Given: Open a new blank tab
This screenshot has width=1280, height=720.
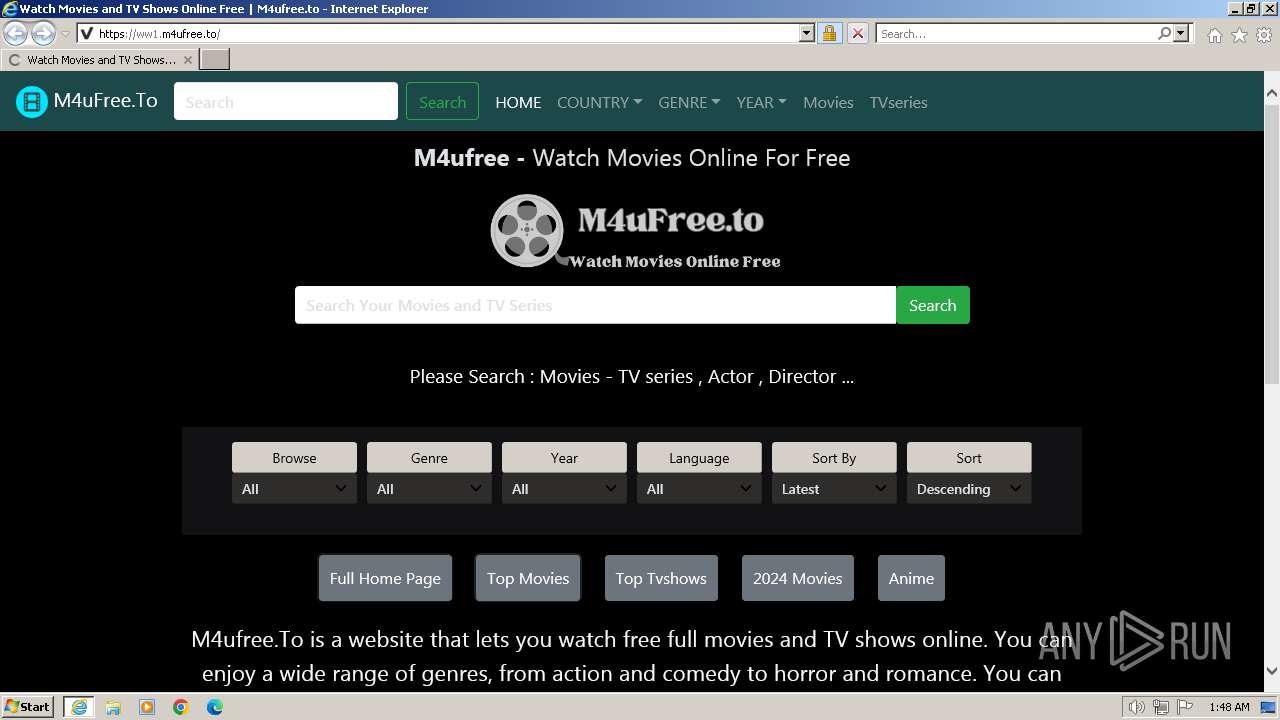Looking at the screenshot, I should click(215, 60).
